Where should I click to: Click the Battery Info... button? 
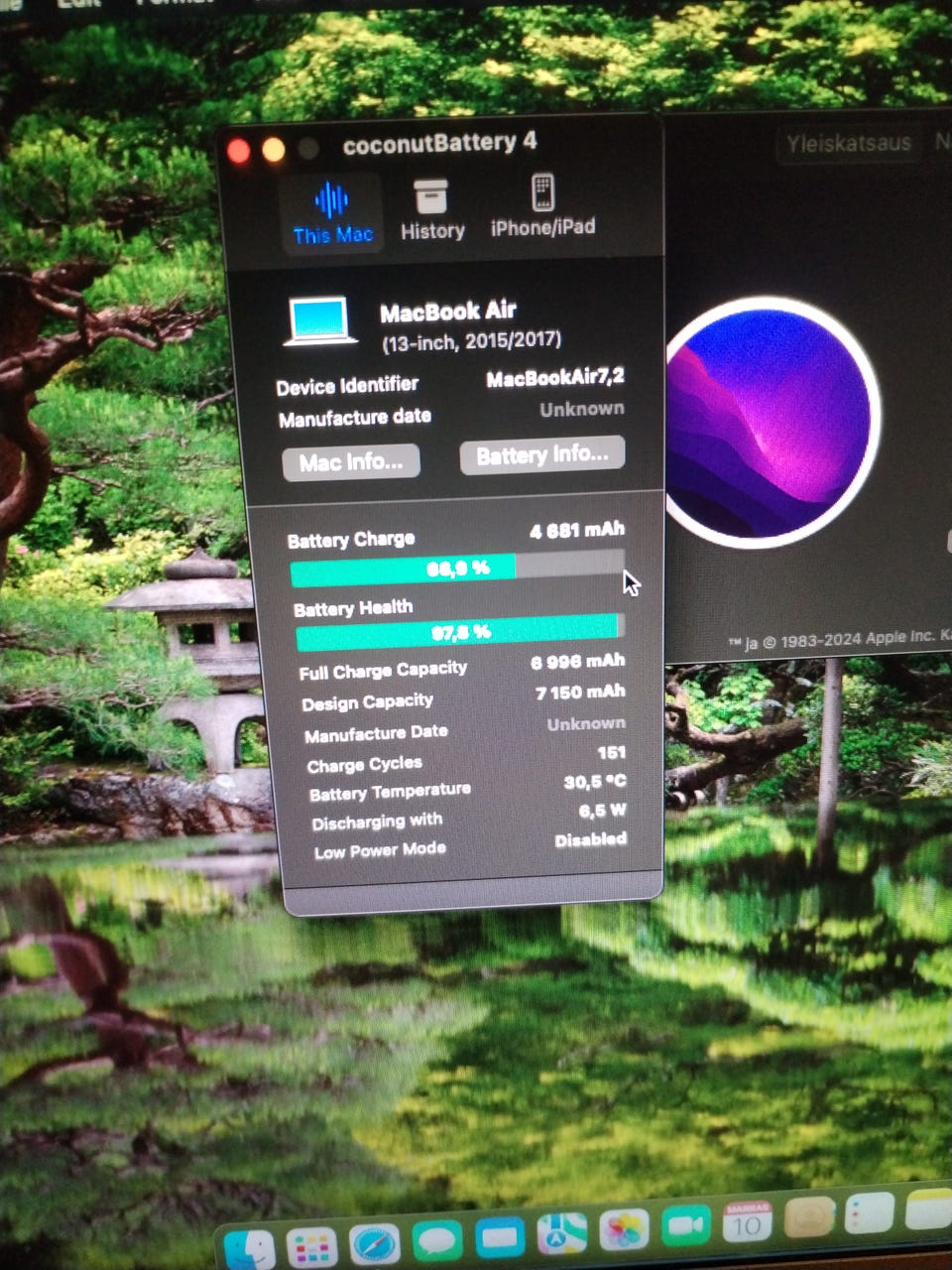pyautogui.click(x=542, y=455)
